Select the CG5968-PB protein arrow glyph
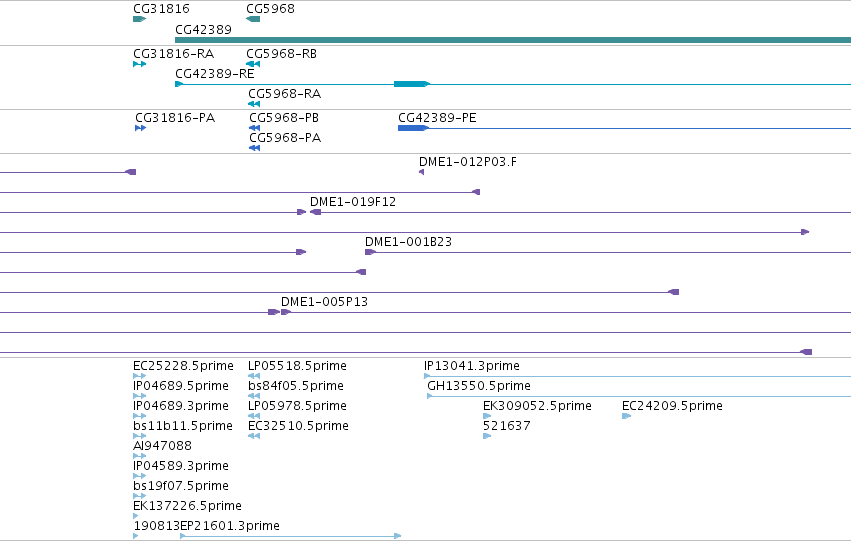This screenshot has height=541, width=851. click(255, 128)
